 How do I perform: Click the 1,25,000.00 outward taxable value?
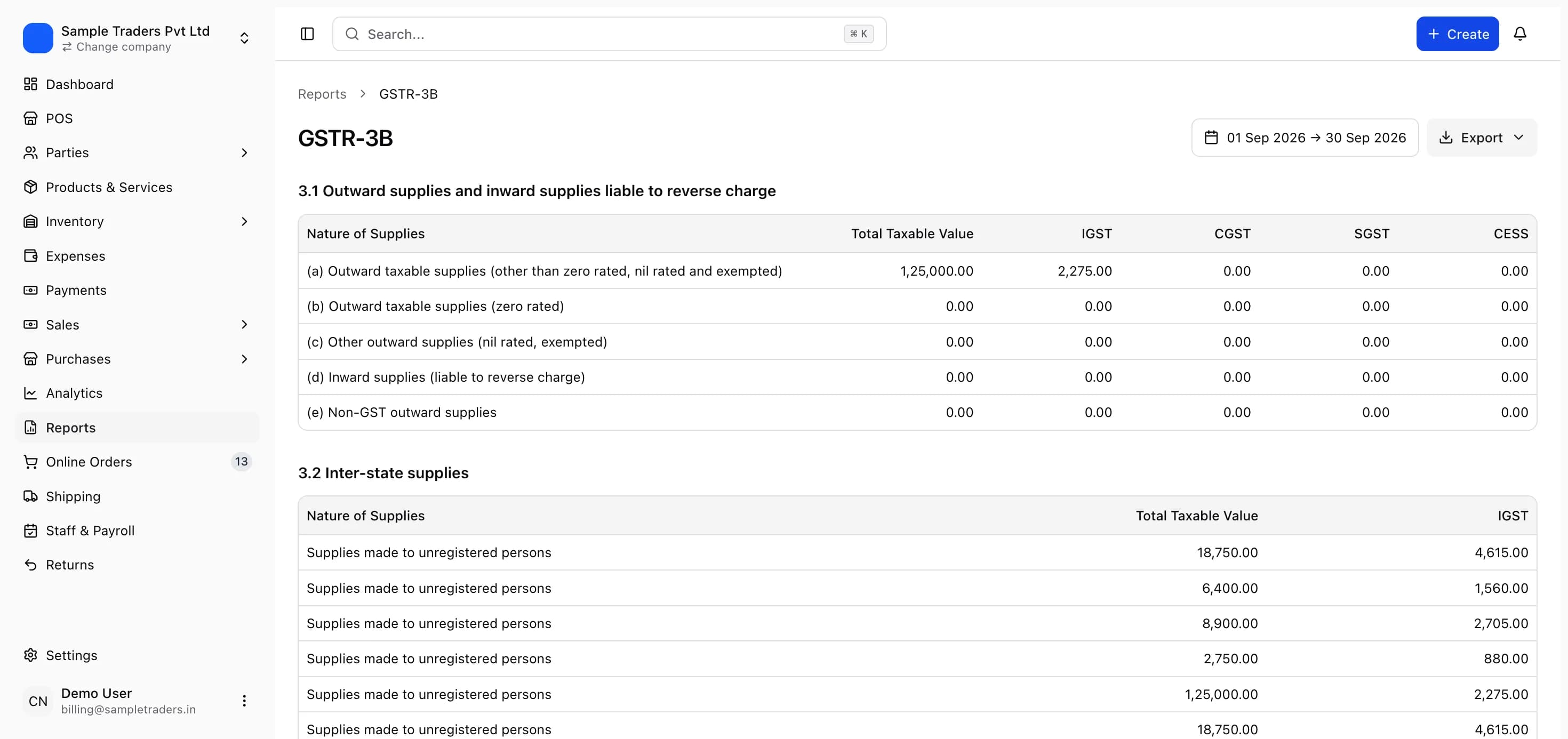click(937, 271)
